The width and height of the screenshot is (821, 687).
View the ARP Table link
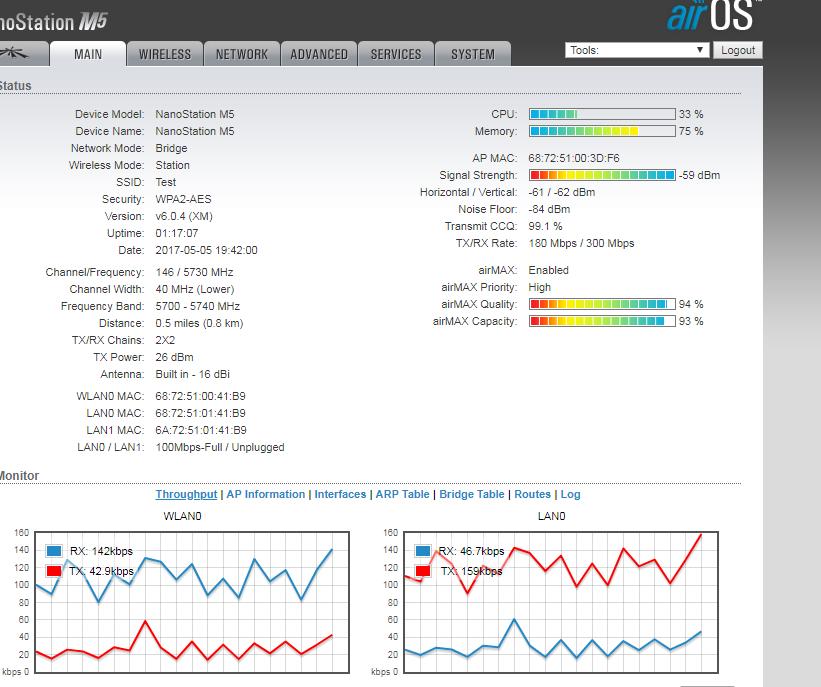pos(402,494)
